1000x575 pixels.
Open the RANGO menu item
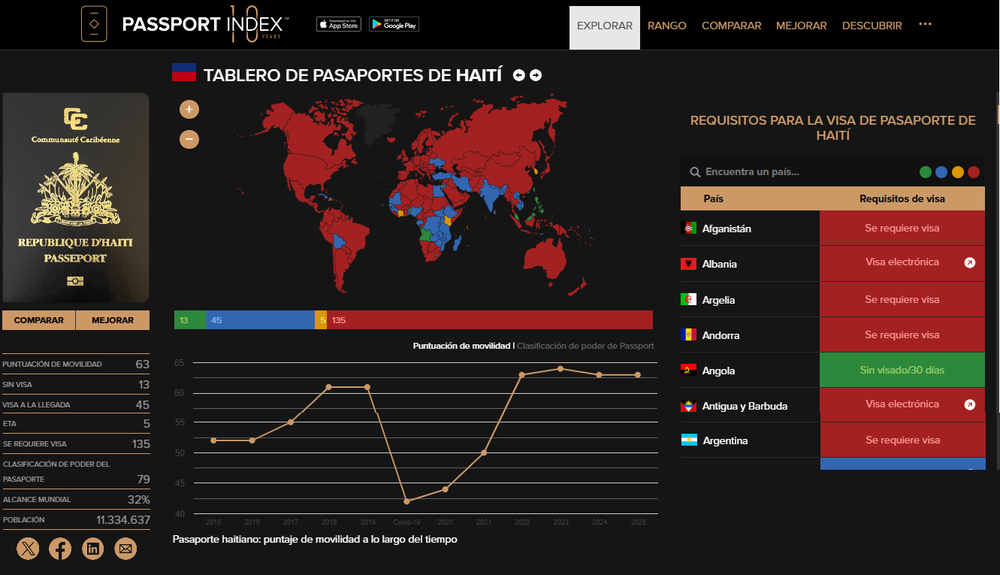pyautogui.click(x=667, y=25)
